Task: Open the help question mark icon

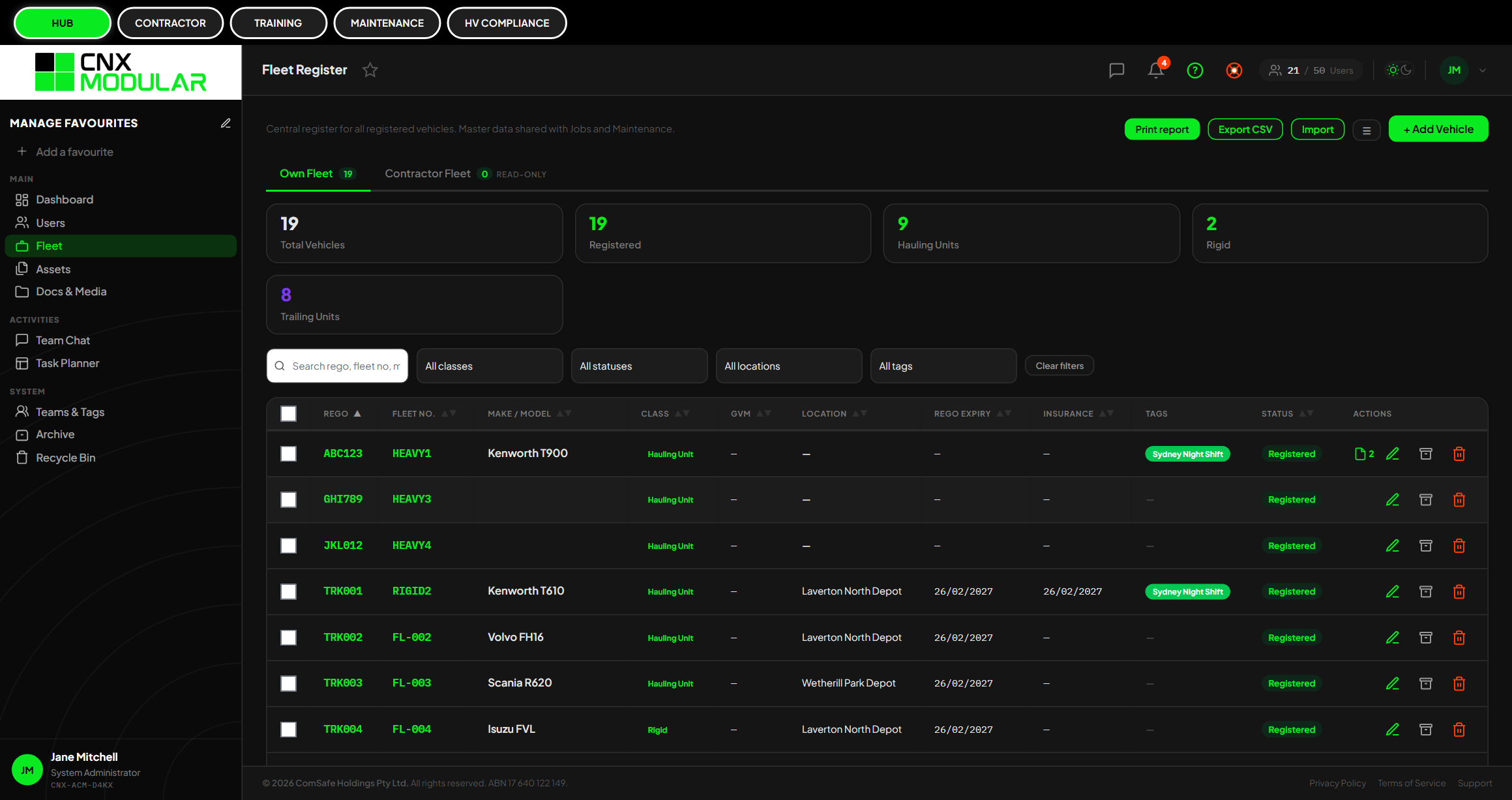Action: (1195, 70)
